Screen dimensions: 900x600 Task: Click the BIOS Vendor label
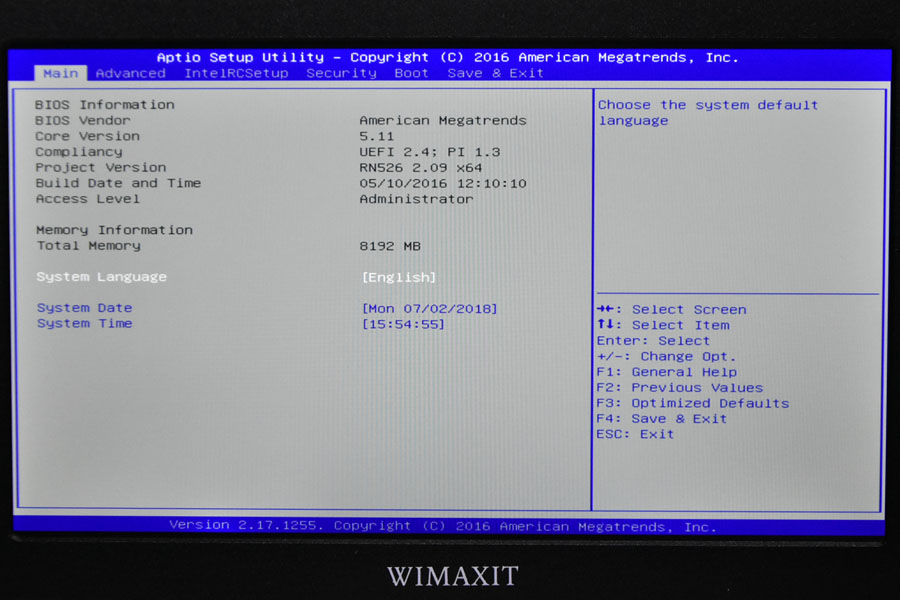pyautogui.click(x=83, y=121)
